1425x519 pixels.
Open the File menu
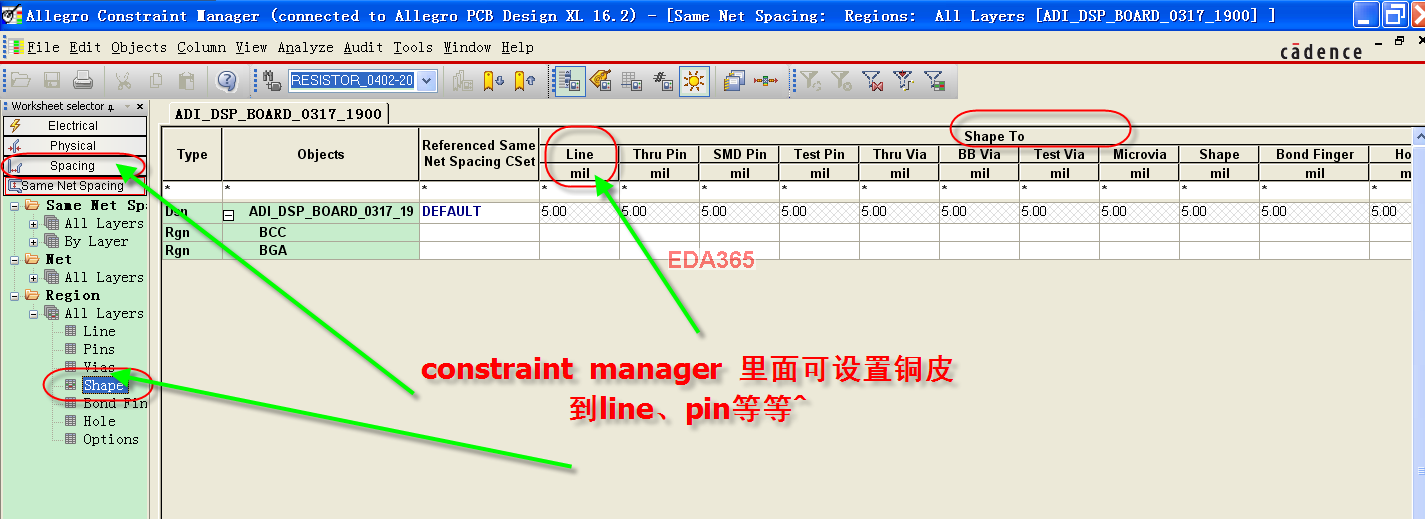43,47
